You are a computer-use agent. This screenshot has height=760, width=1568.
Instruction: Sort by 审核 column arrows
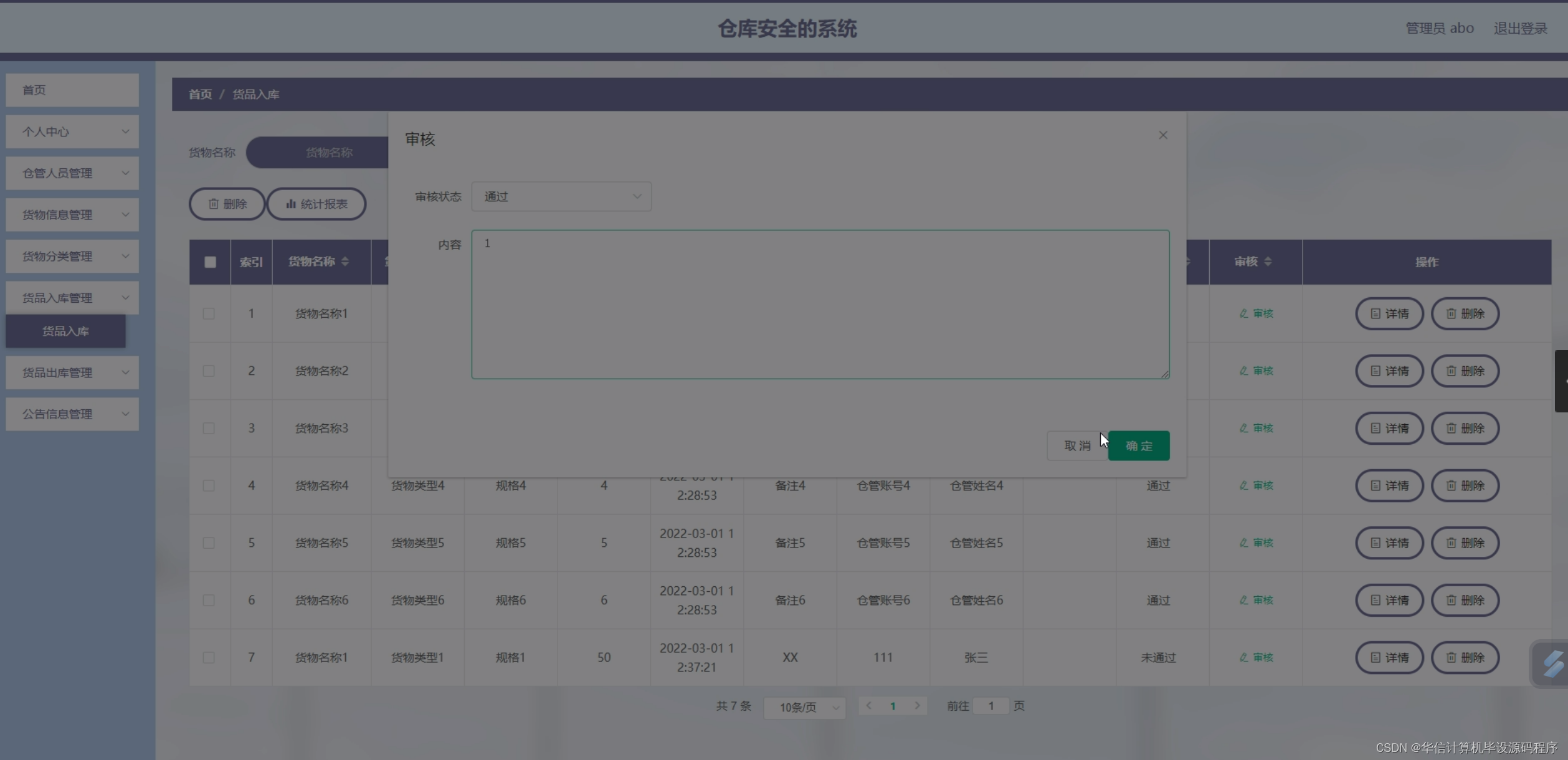1268,262
